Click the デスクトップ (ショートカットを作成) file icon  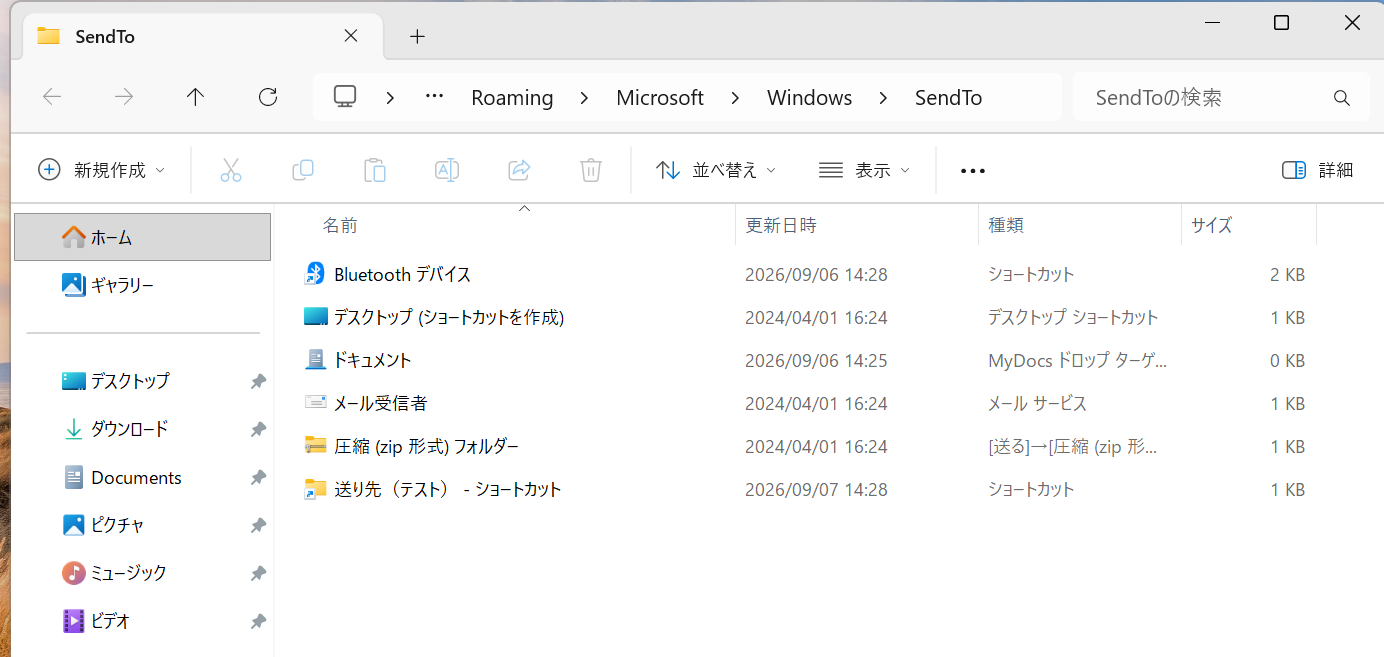click(316, 317)
